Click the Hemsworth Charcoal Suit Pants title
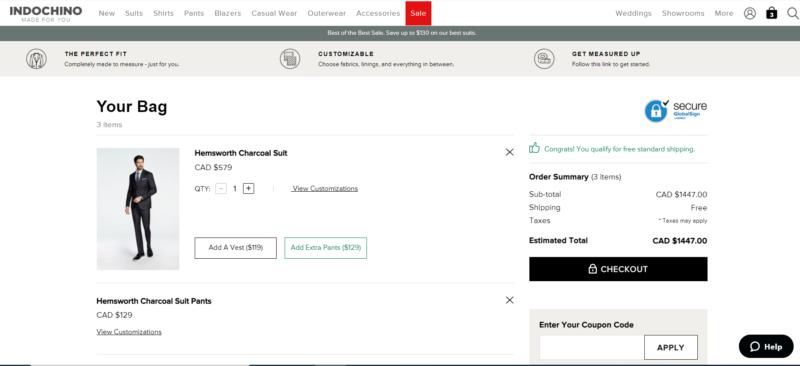This screenshot has width=800, height=366. coord(154,301)
